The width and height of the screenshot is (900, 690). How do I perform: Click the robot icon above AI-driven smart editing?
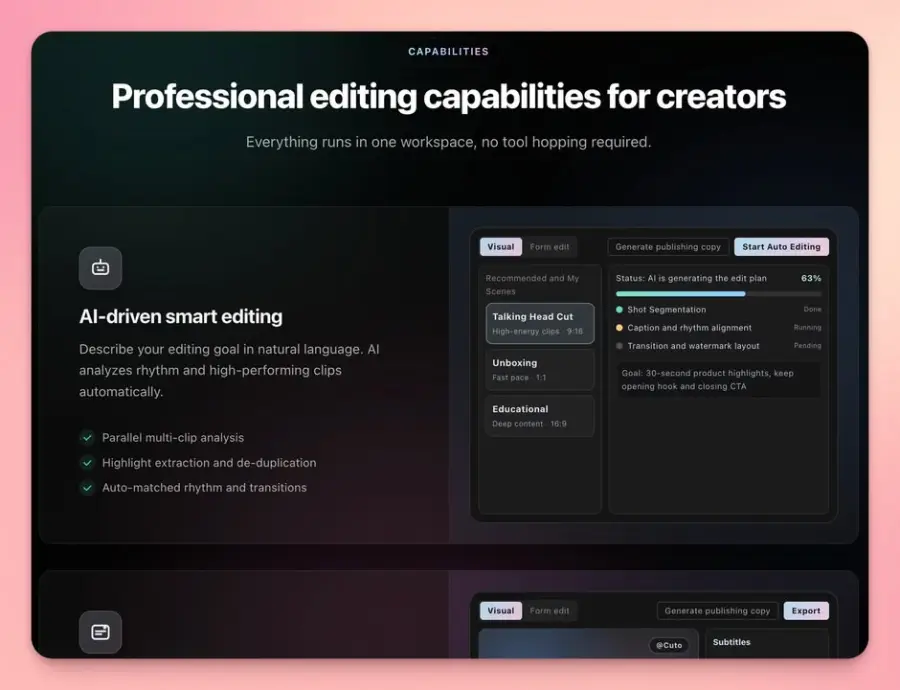point(100,268)
